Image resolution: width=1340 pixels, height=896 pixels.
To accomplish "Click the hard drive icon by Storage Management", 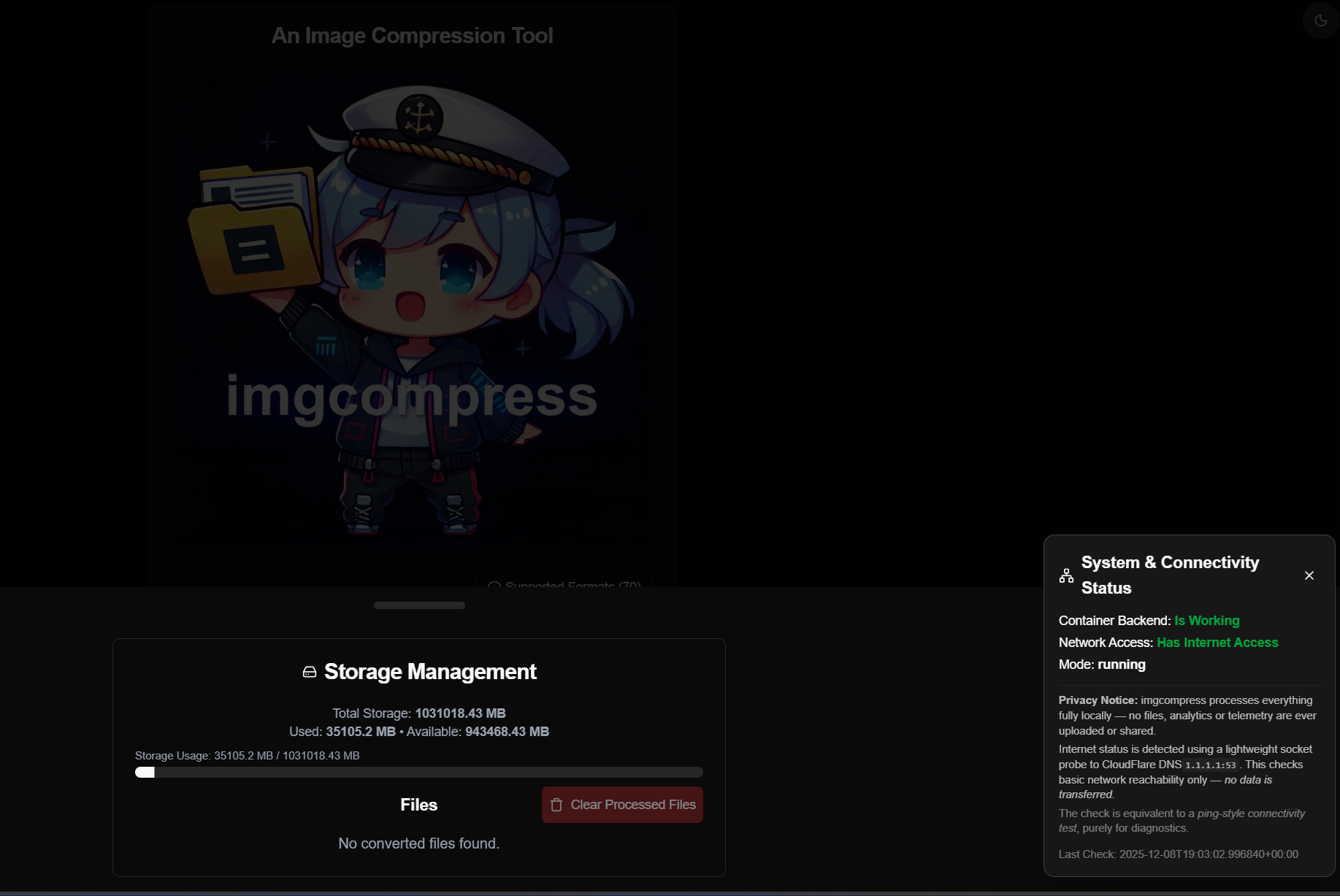I will point(310,672).
